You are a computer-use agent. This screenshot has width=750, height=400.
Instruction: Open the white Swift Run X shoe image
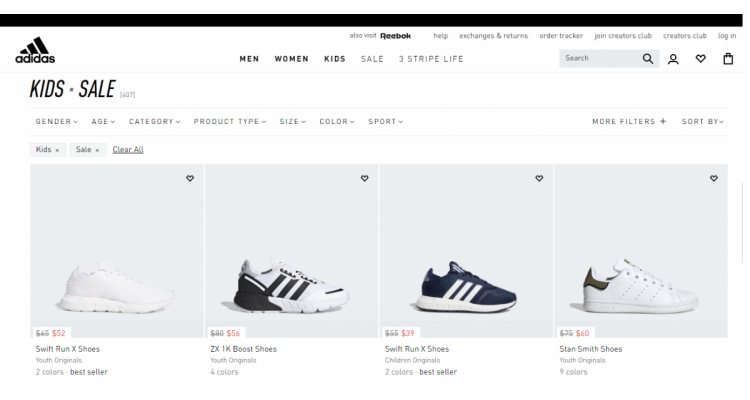pos(117,251)
